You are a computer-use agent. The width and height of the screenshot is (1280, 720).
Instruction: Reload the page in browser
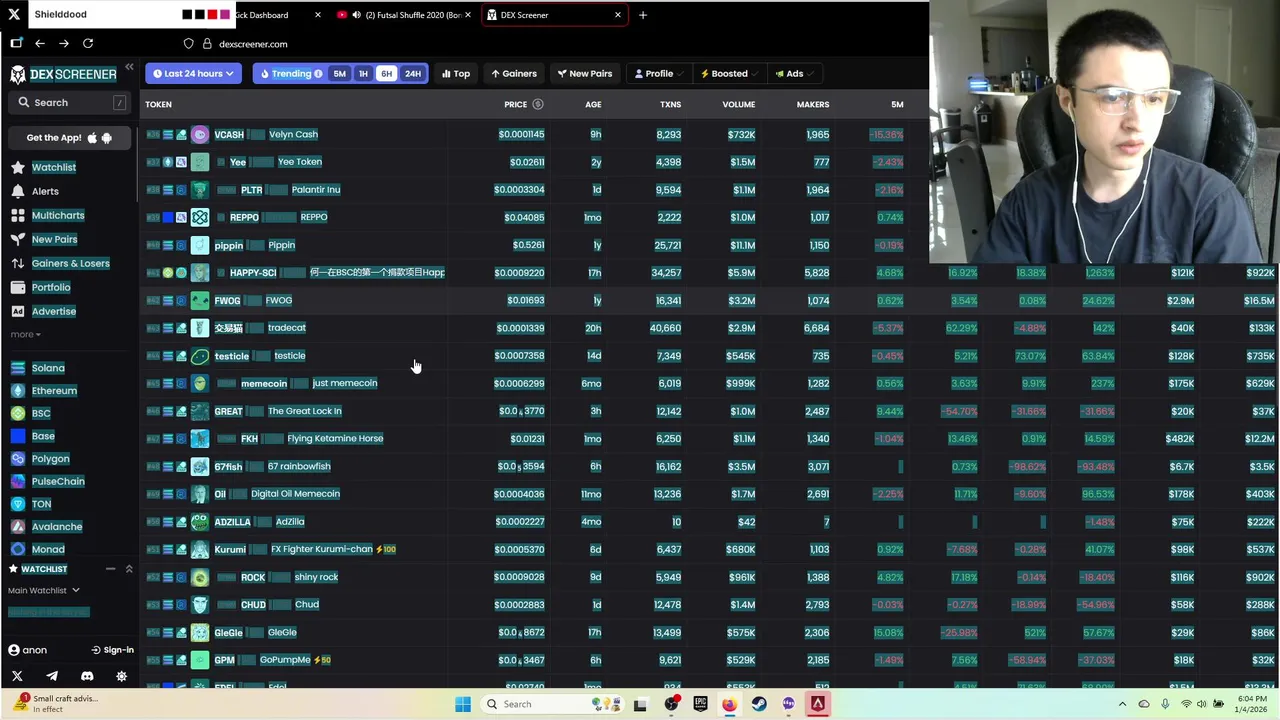coord(88,43)
